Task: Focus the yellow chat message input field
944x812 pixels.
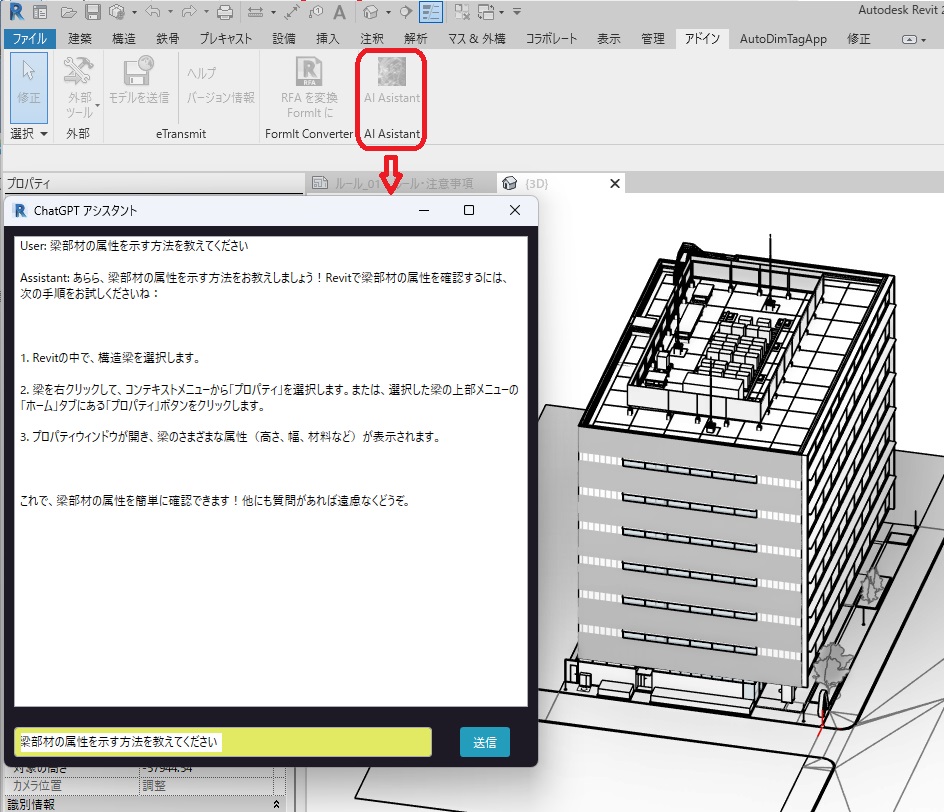Action: (x=223, y=742)
